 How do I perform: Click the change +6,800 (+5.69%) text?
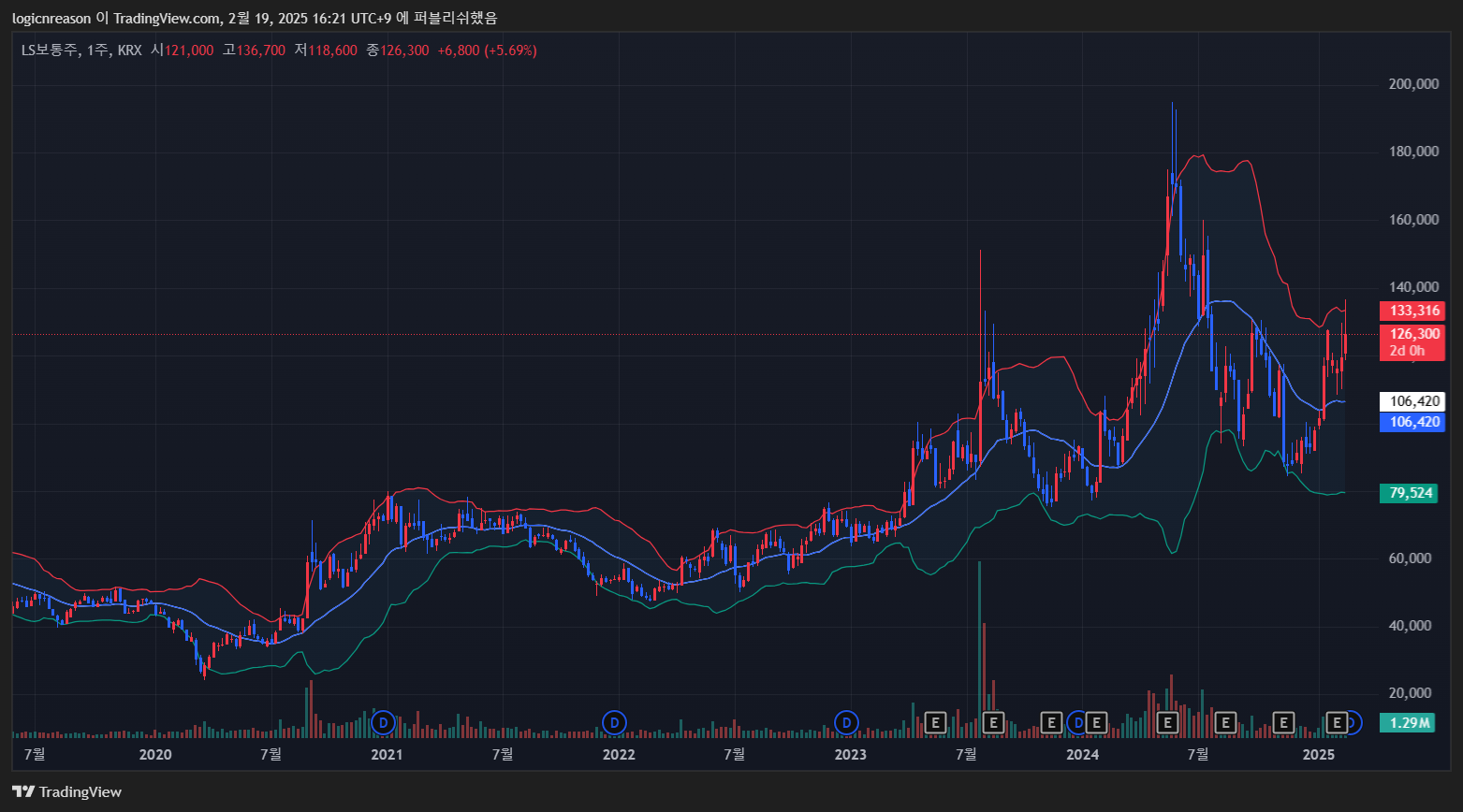click(x=487, y=51)
